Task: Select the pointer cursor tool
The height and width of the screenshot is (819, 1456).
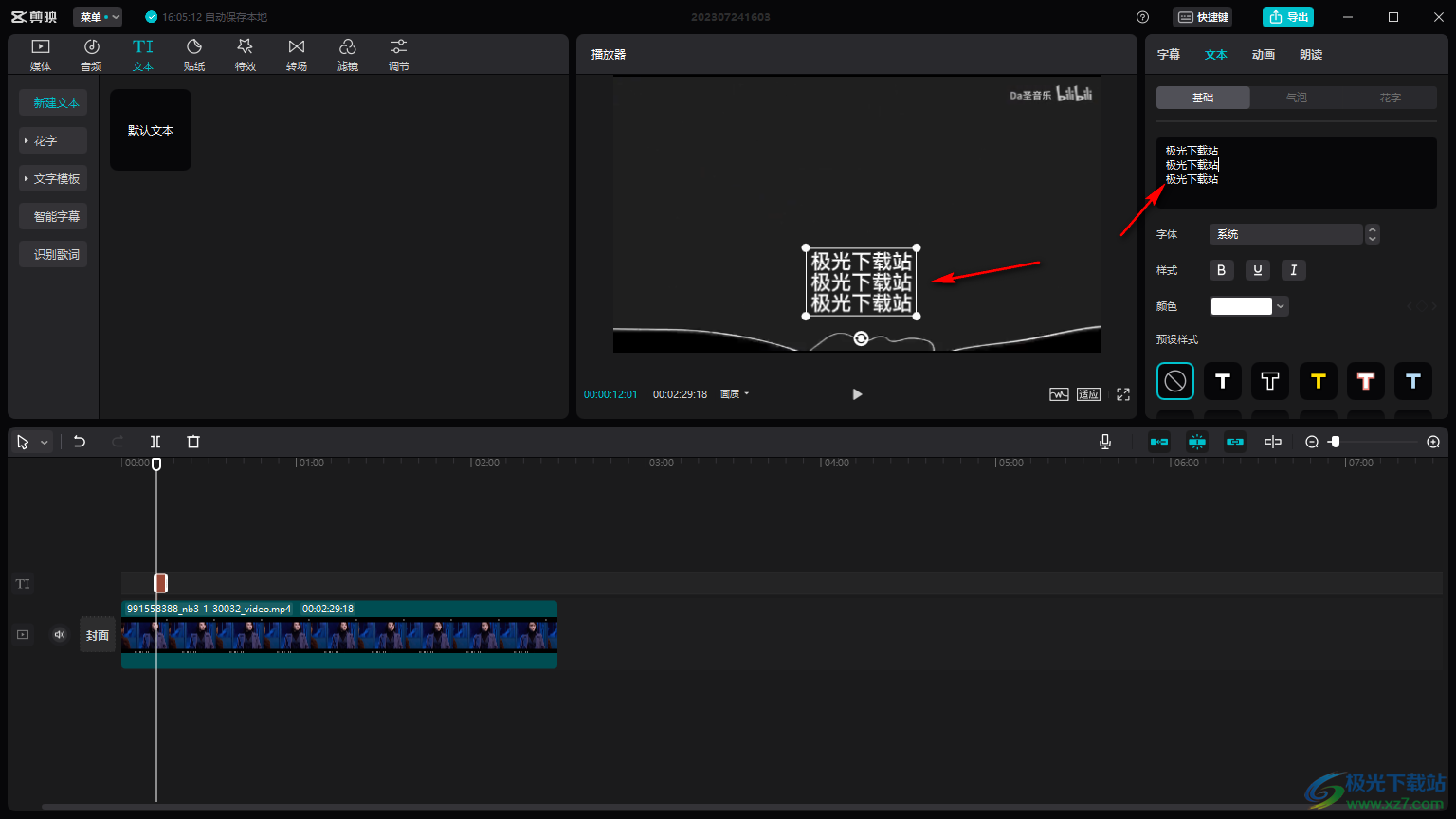Action: coord(23,443)
